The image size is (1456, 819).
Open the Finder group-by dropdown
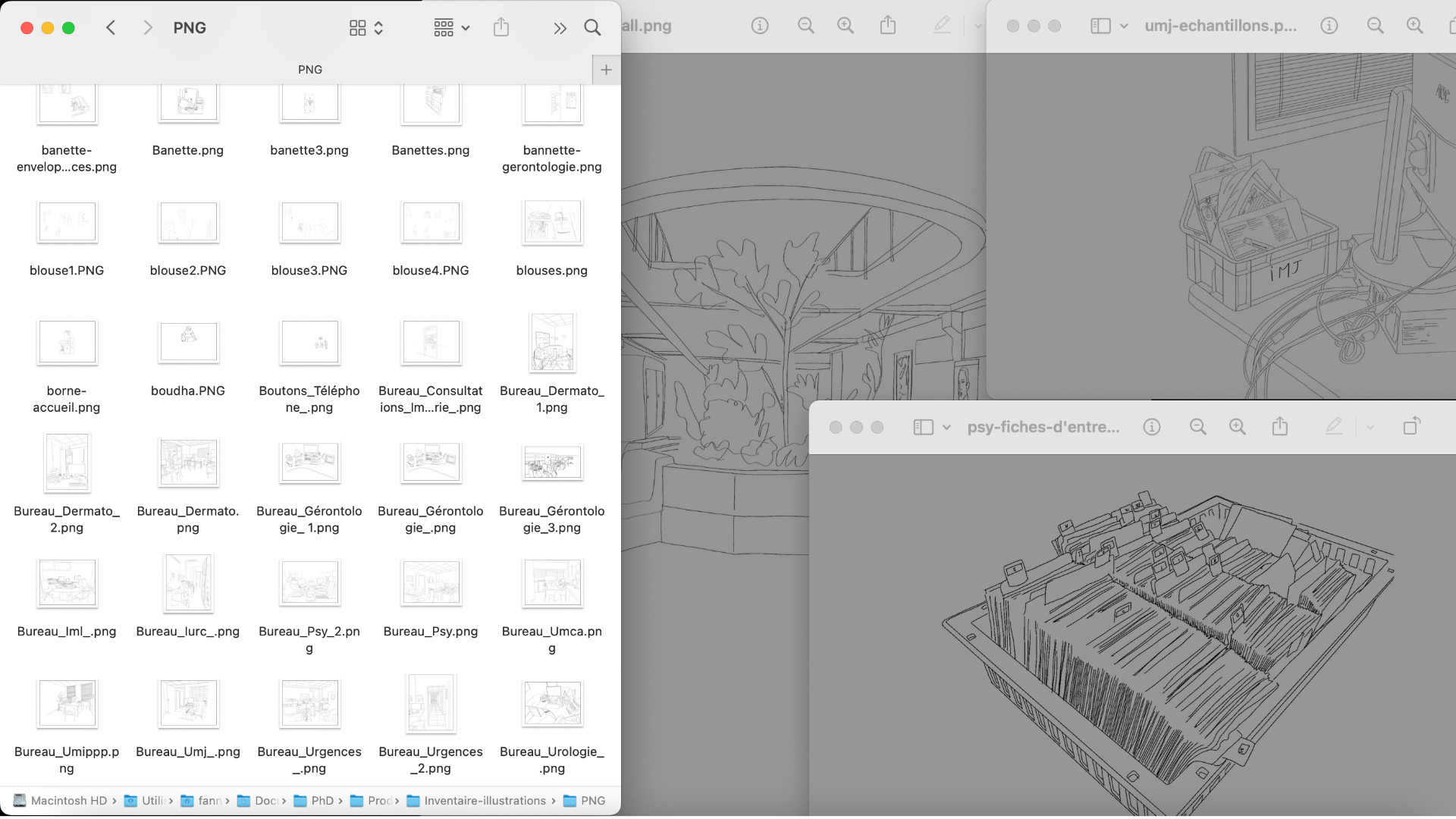pos(451,28)
